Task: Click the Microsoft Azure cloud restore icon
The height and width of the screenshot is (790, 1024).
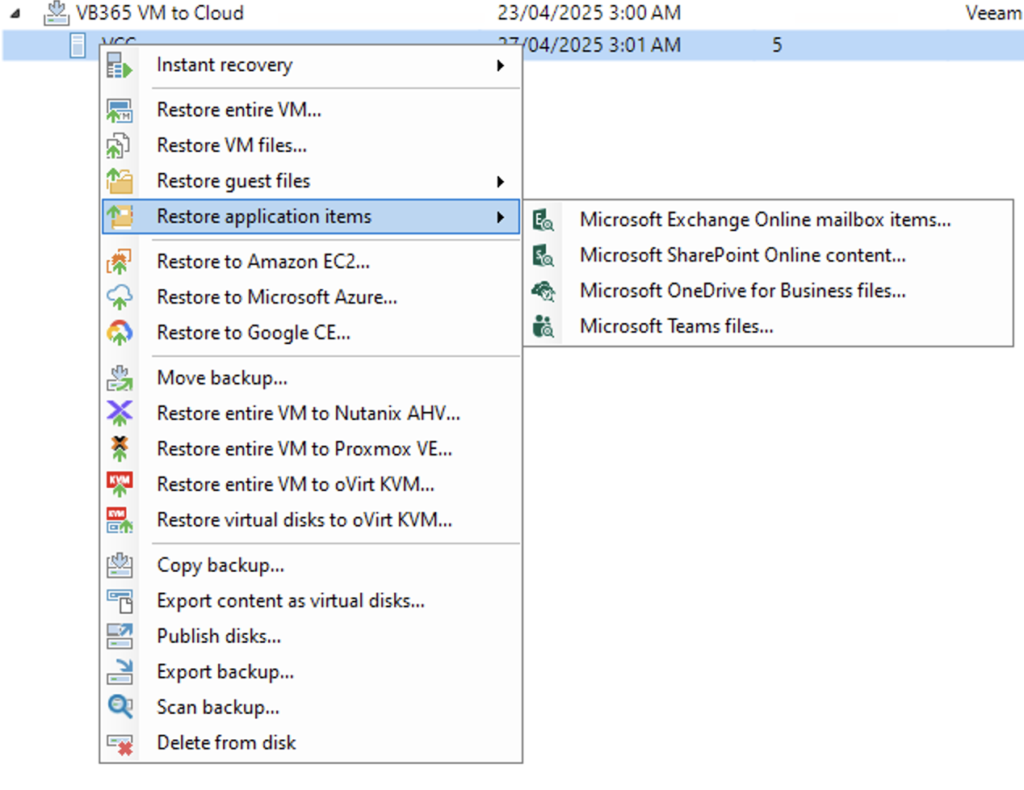Action: (120, 297)
